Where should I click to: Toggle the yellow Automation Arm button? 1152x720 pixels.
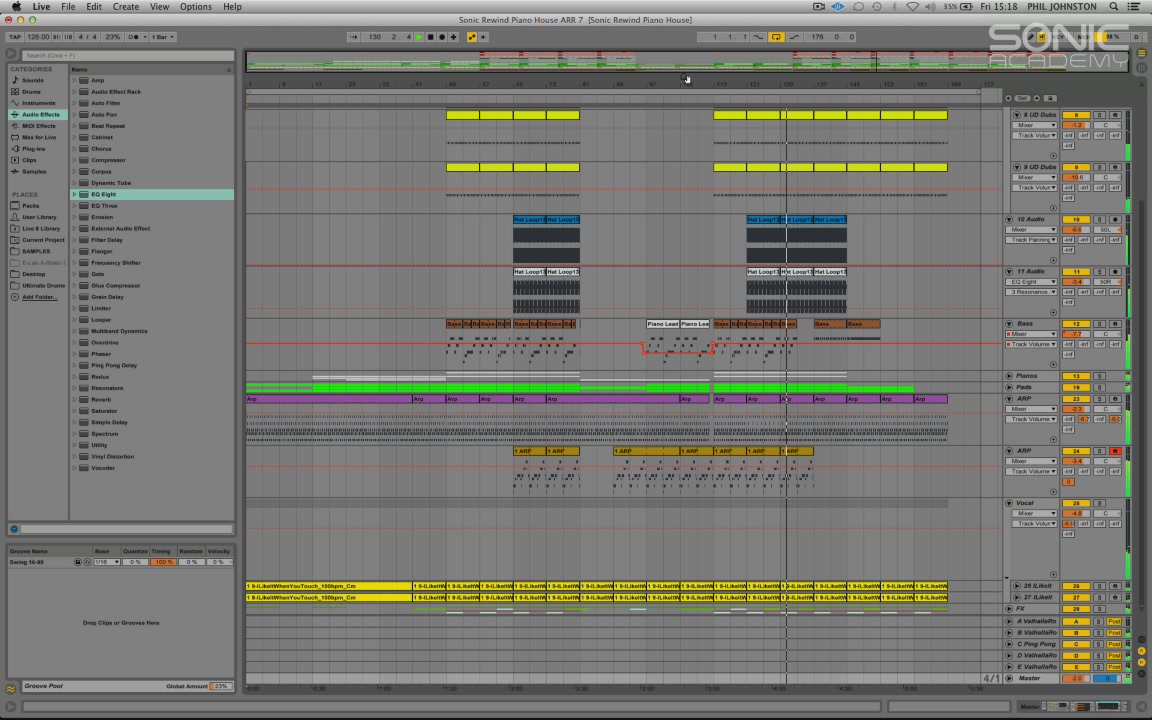pos(472,37)
